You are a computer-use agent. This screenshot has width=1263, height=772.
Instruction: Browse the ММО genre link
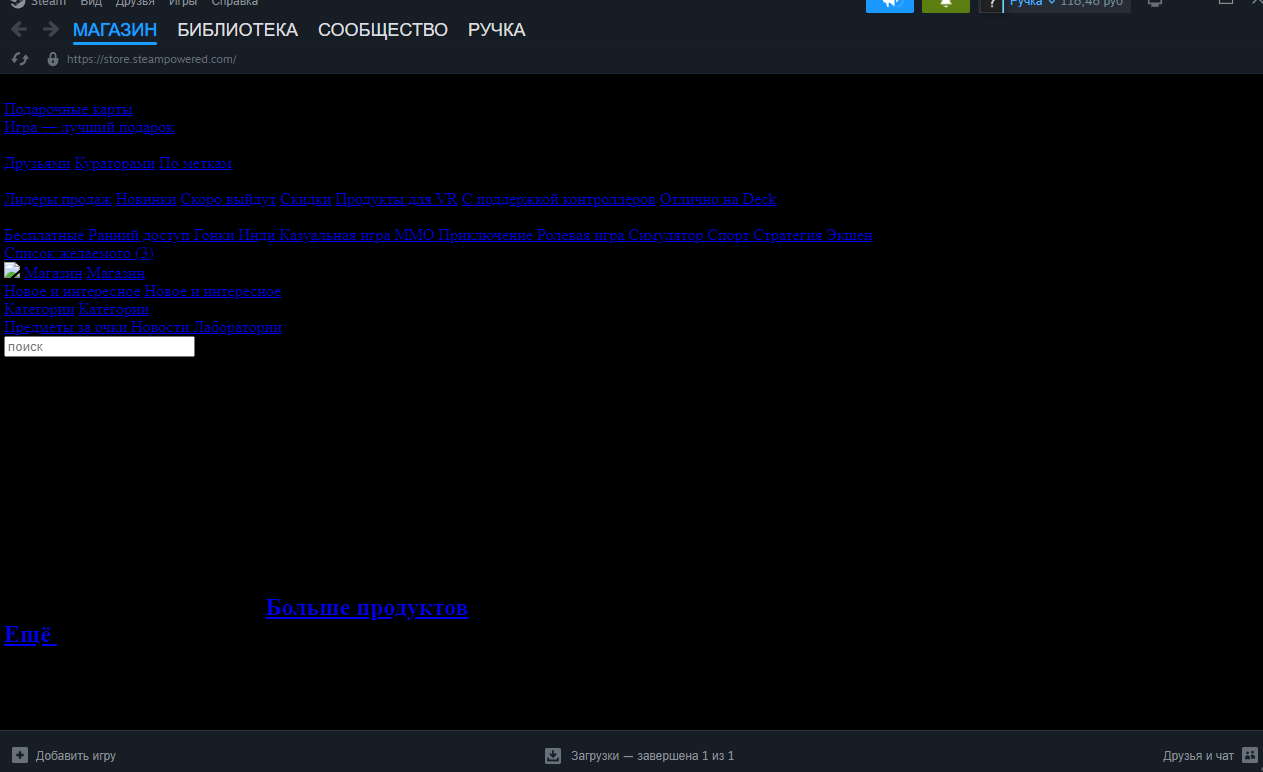[x=414, y=235]
